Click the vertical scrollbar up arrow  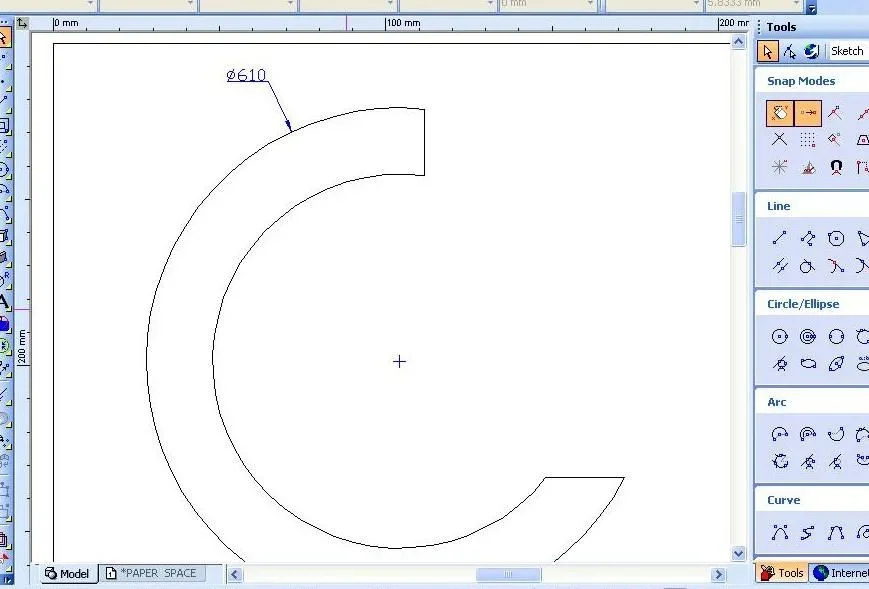coord(738,42)
